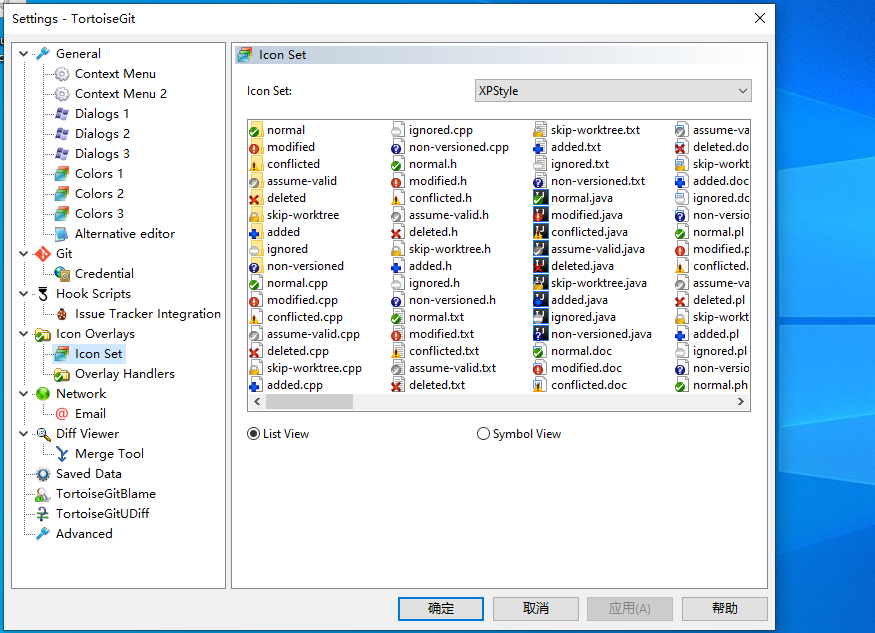
Task: Click the Overlay Handlers folder icon
Action: point(62,374)
